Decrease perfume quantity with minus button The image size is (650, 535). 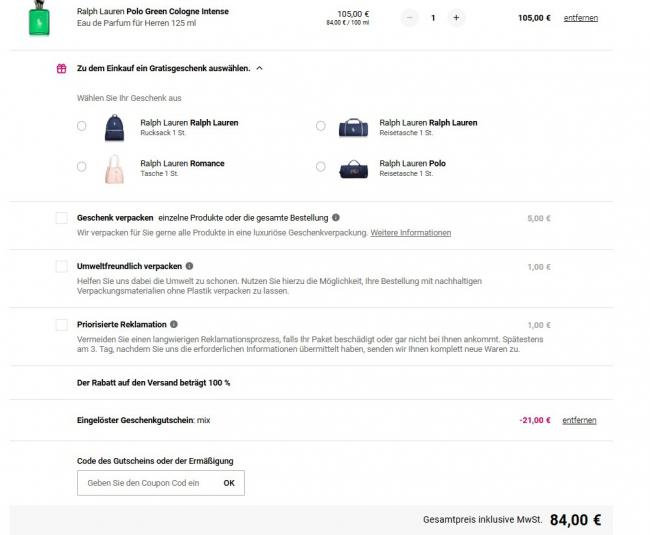click(411, 18)
